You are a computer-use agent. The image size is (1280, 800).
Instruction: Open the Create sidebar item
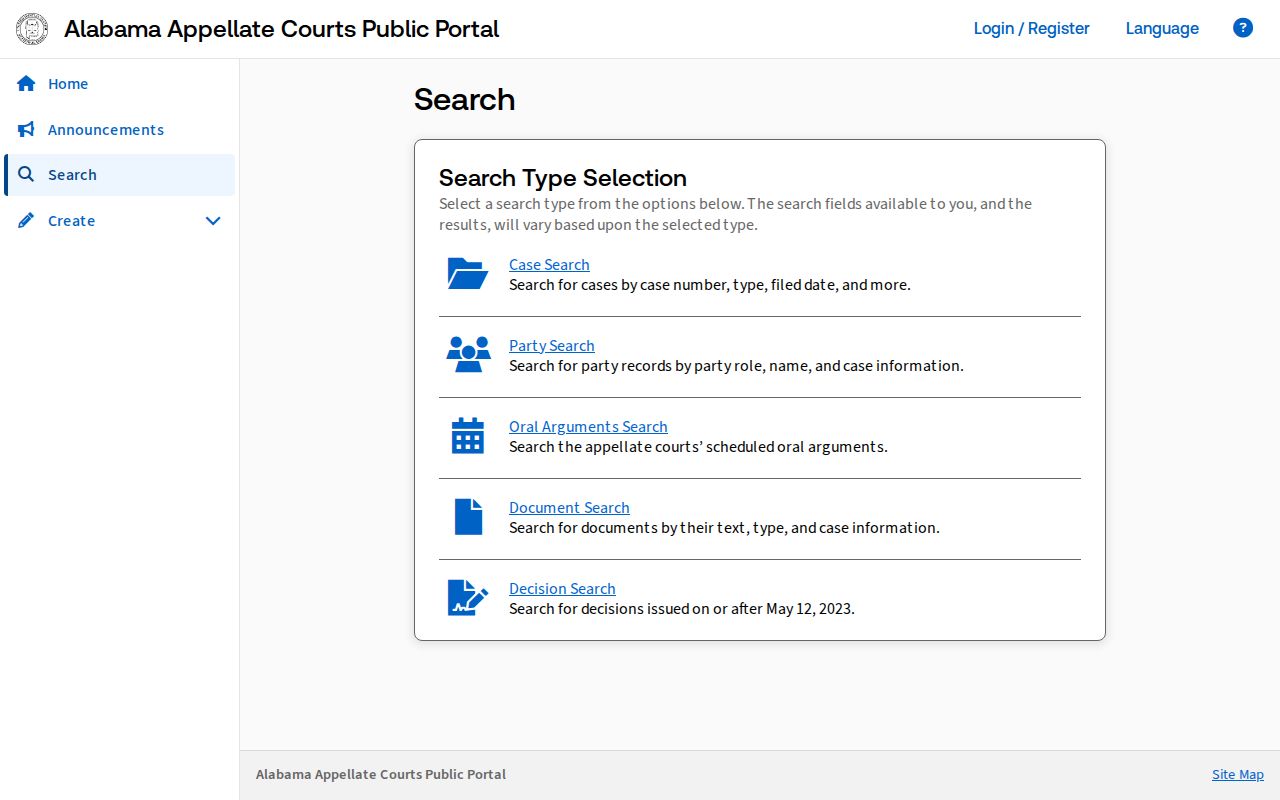coord(120,221)
